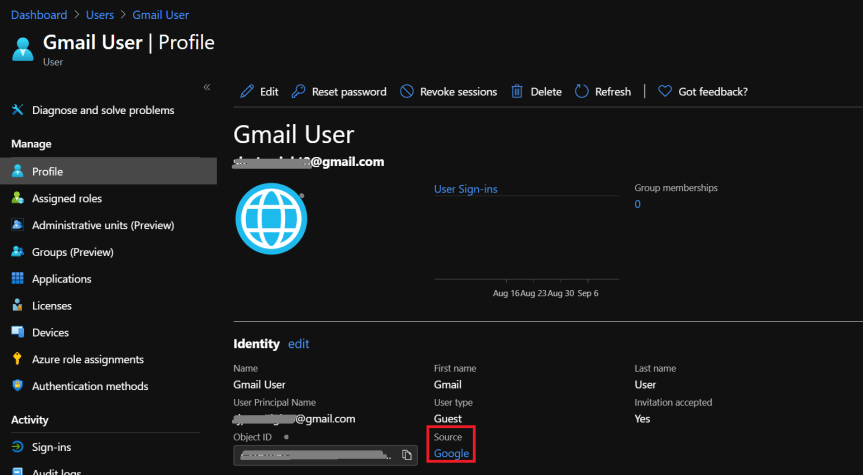Click the Revoke sessions icon
This screenshot has height=475, width=863.
[407, 92]
